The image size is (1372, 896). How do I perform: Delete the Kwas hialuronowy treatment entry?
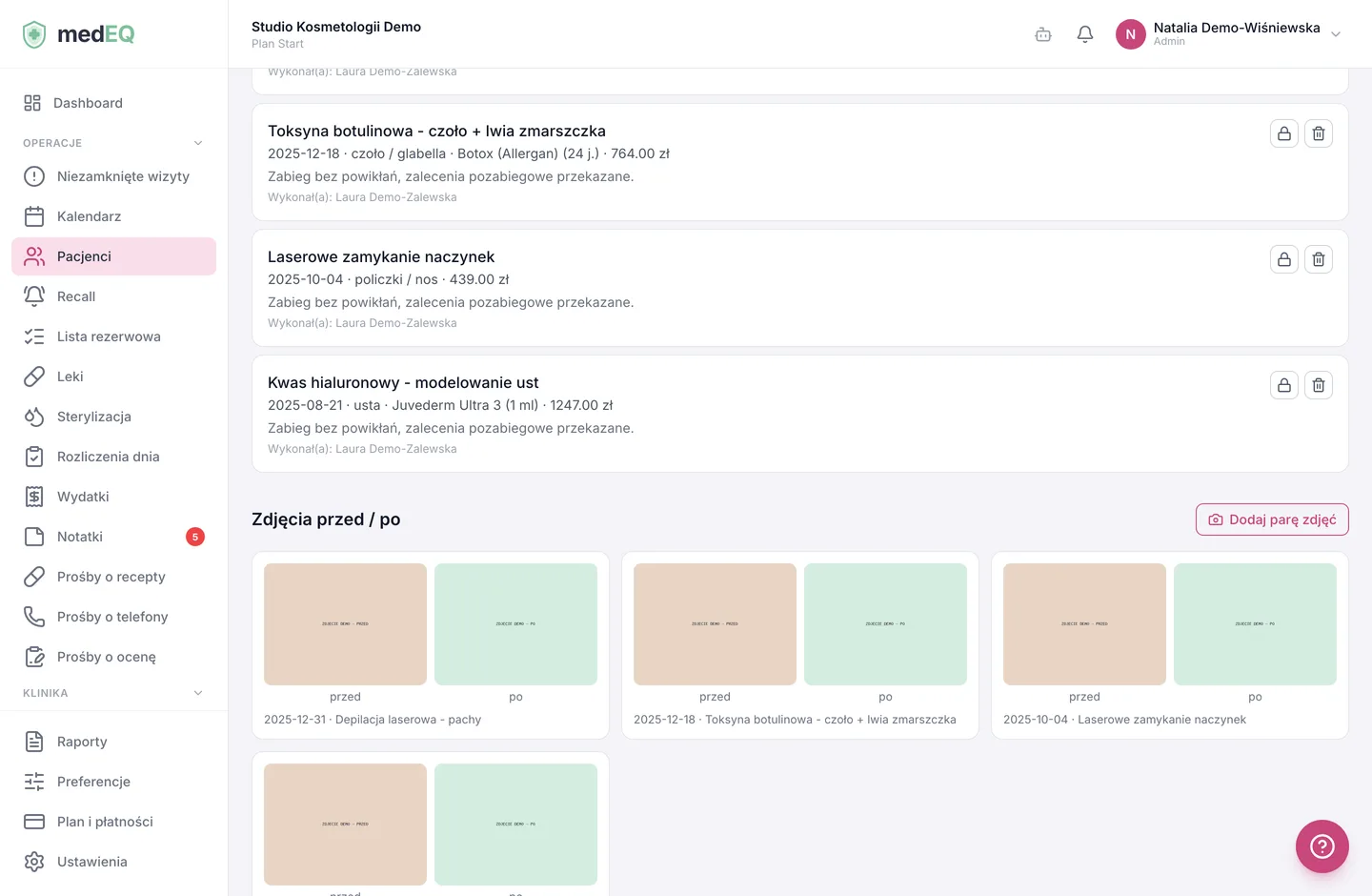(x=1319, y=385)
